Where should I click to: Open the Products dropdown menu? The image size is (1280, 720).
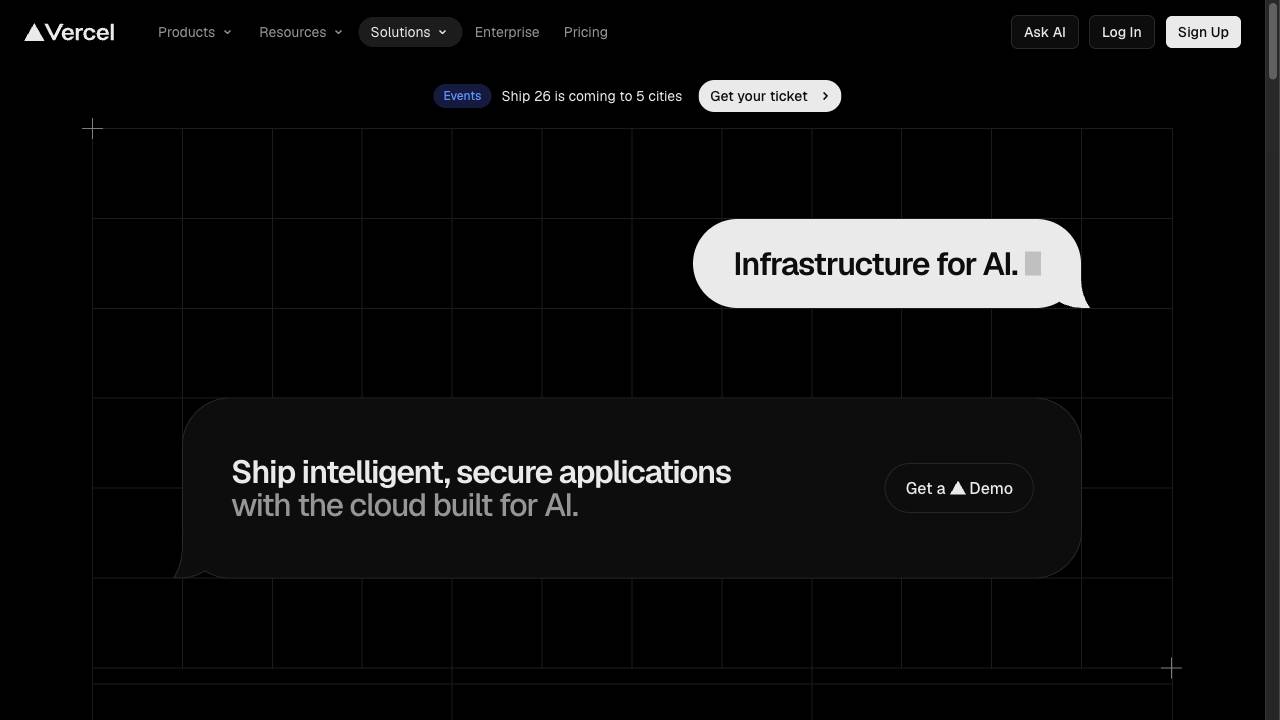tap(195, 32)
